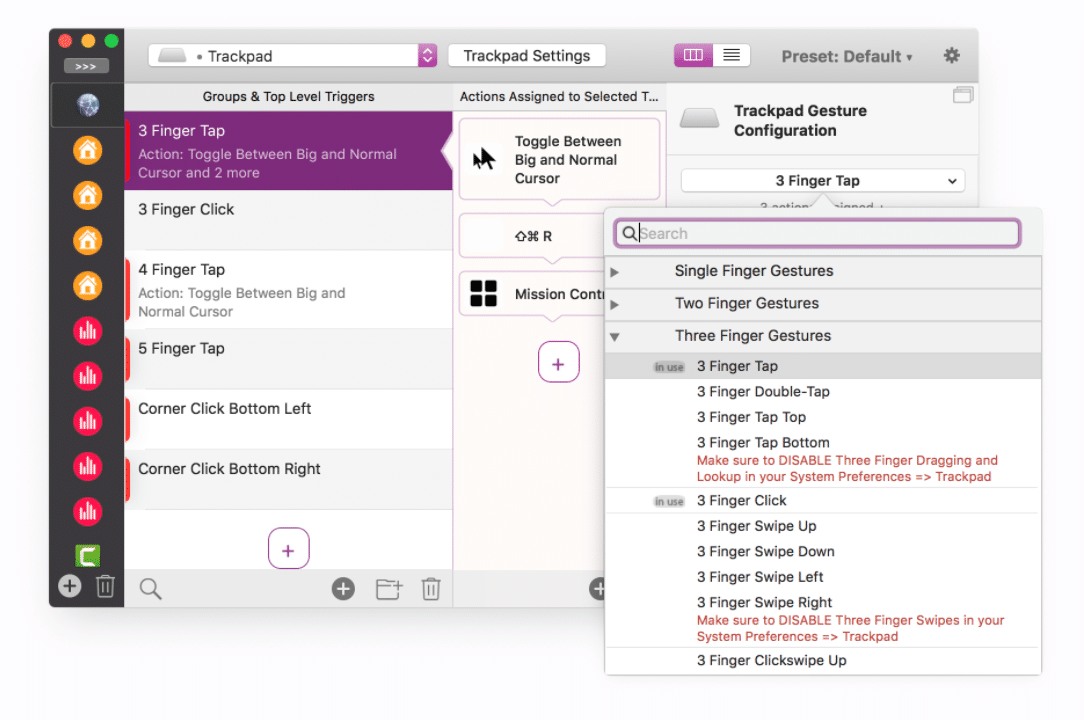
Task: Click the new folder icon under triggers list
Action: [x=388, y=589]
